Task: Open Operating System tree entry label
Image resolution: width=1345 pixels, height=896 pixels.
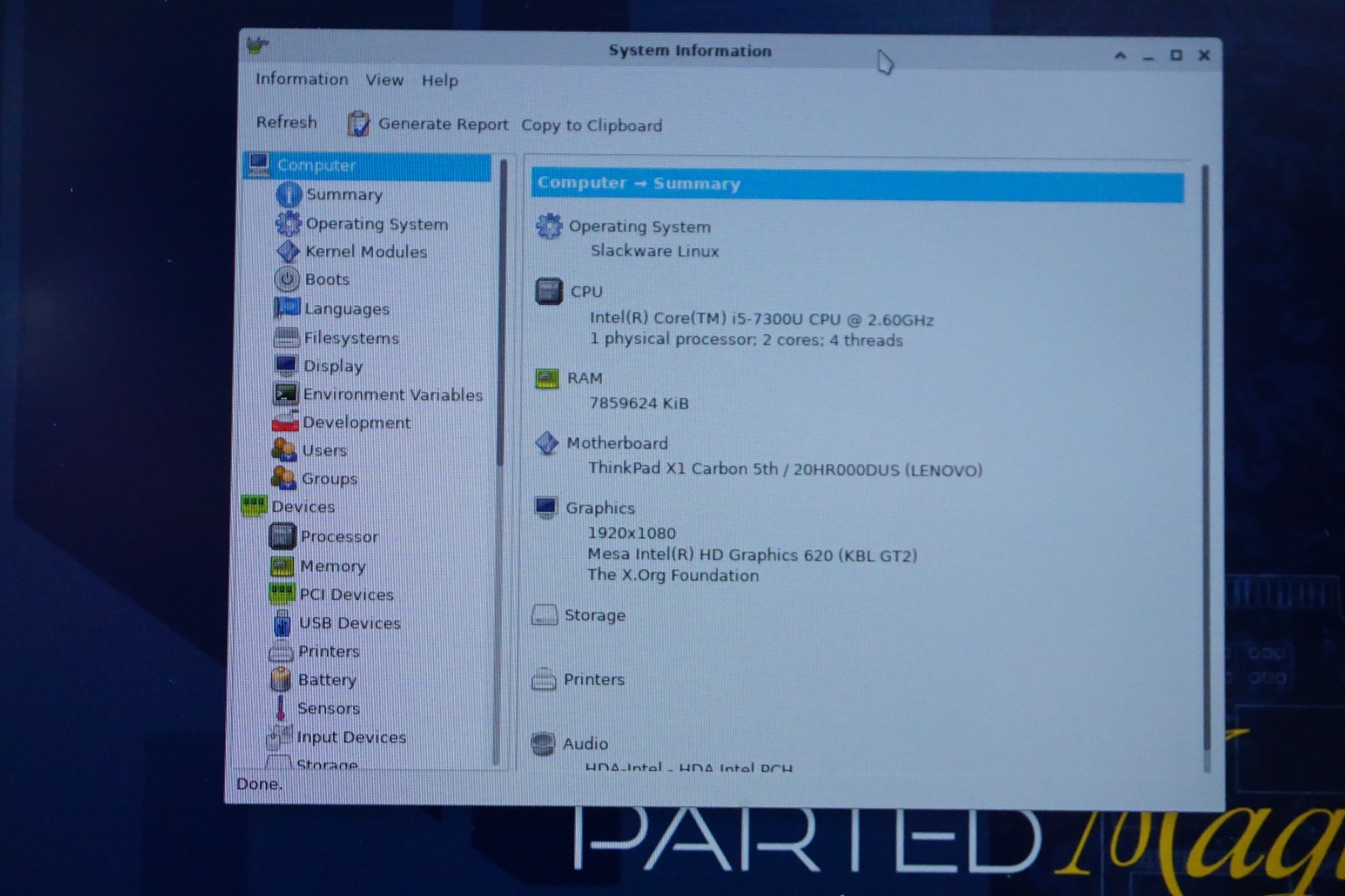Action: tap(377, 224)
